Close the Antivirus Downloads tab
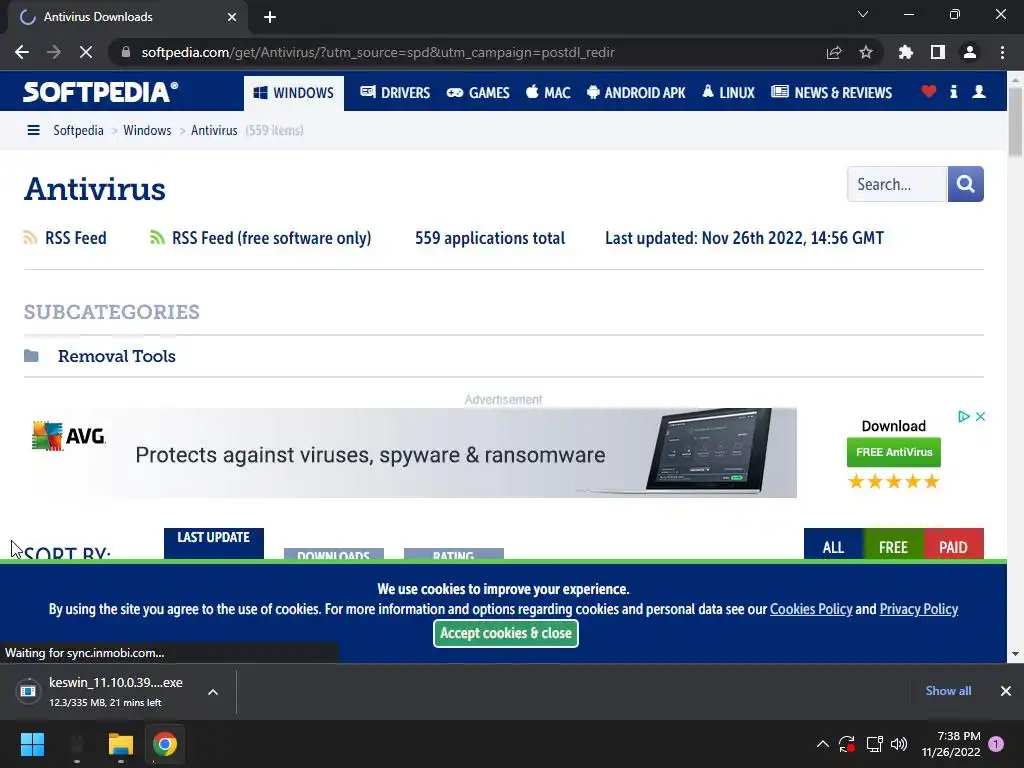The width and height of the screenshot is (1024, 768). 232,17
